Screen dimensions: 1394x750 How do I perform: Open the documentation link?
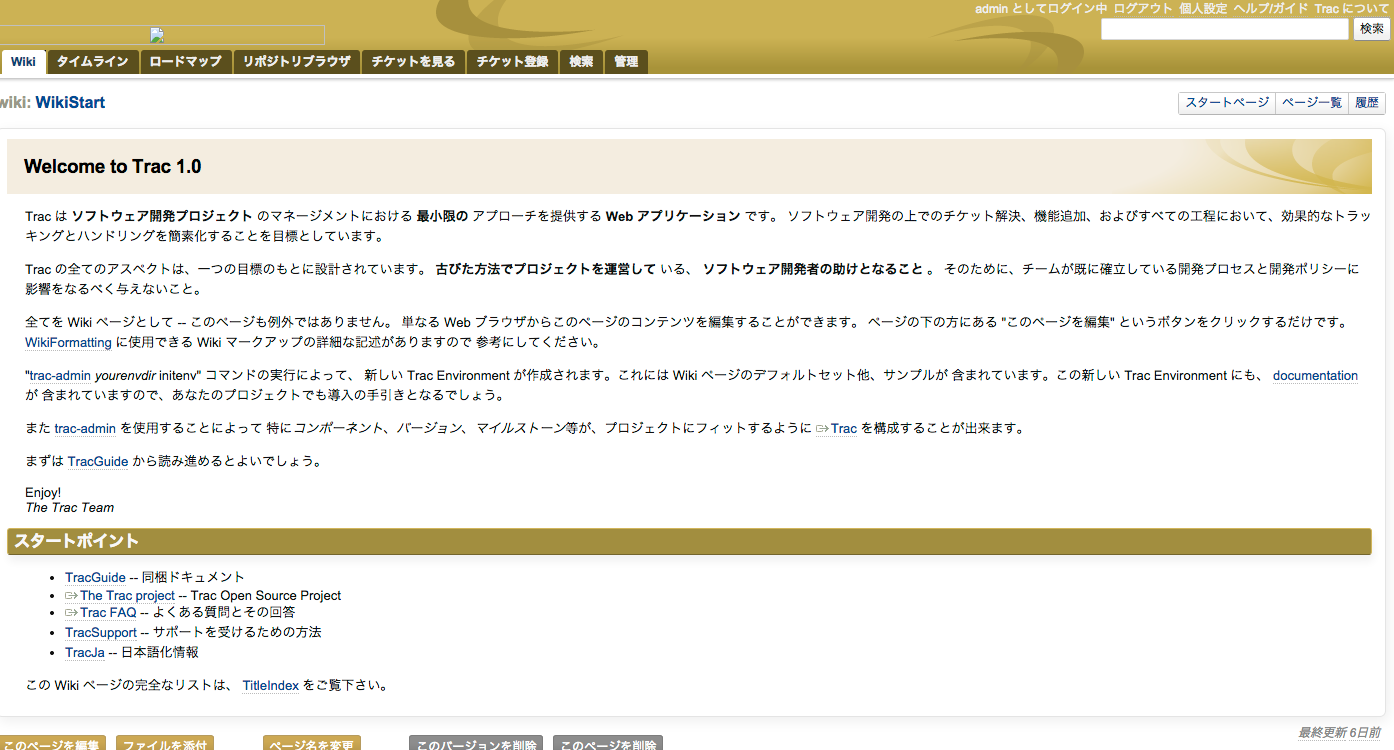pos(1315,376)
